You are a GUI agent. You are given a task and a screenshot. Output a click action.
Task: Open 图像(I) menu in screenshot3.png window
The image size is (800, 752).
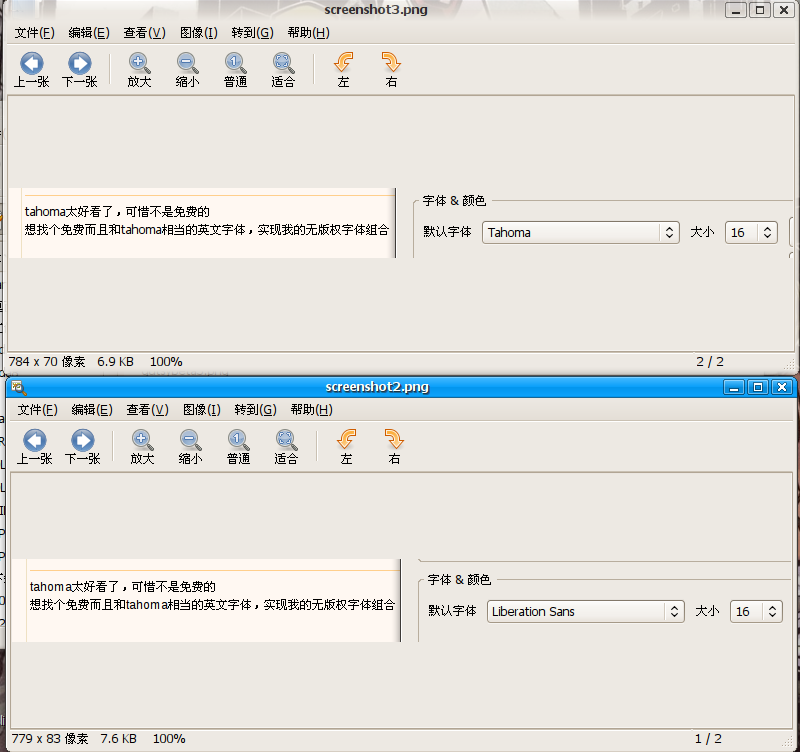(x=198, y=33)
